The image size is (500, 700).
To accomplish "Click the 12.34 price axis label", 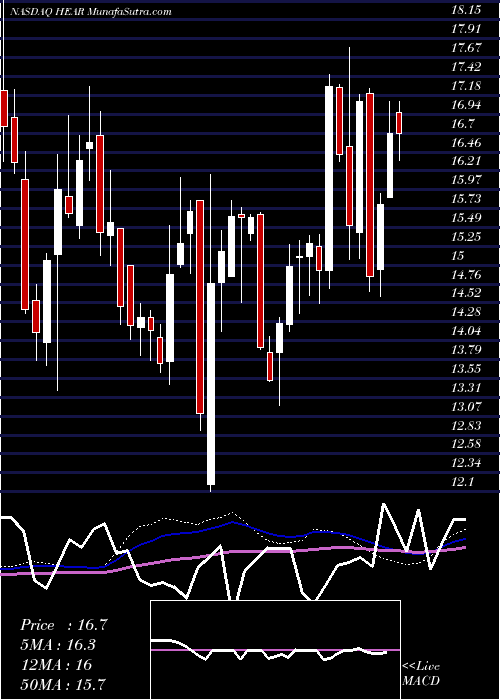I will pos(466,462).
